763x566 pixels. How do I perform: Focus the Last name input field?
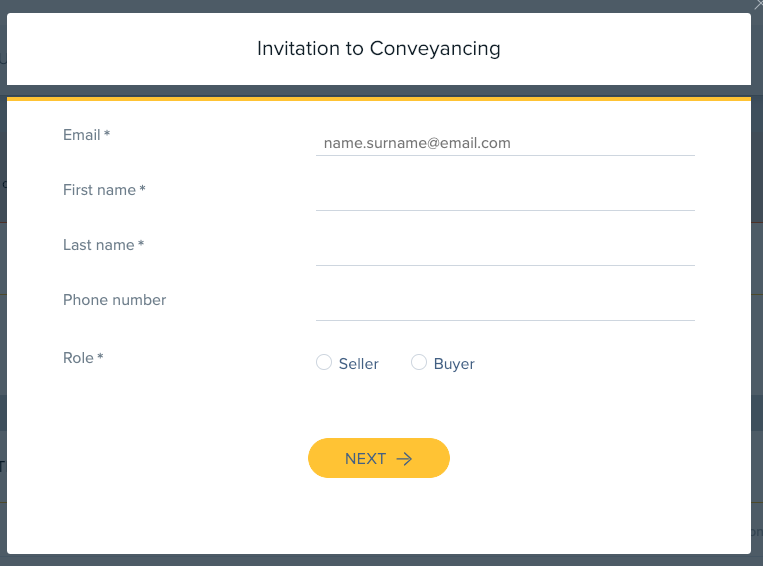click(505, 253)
